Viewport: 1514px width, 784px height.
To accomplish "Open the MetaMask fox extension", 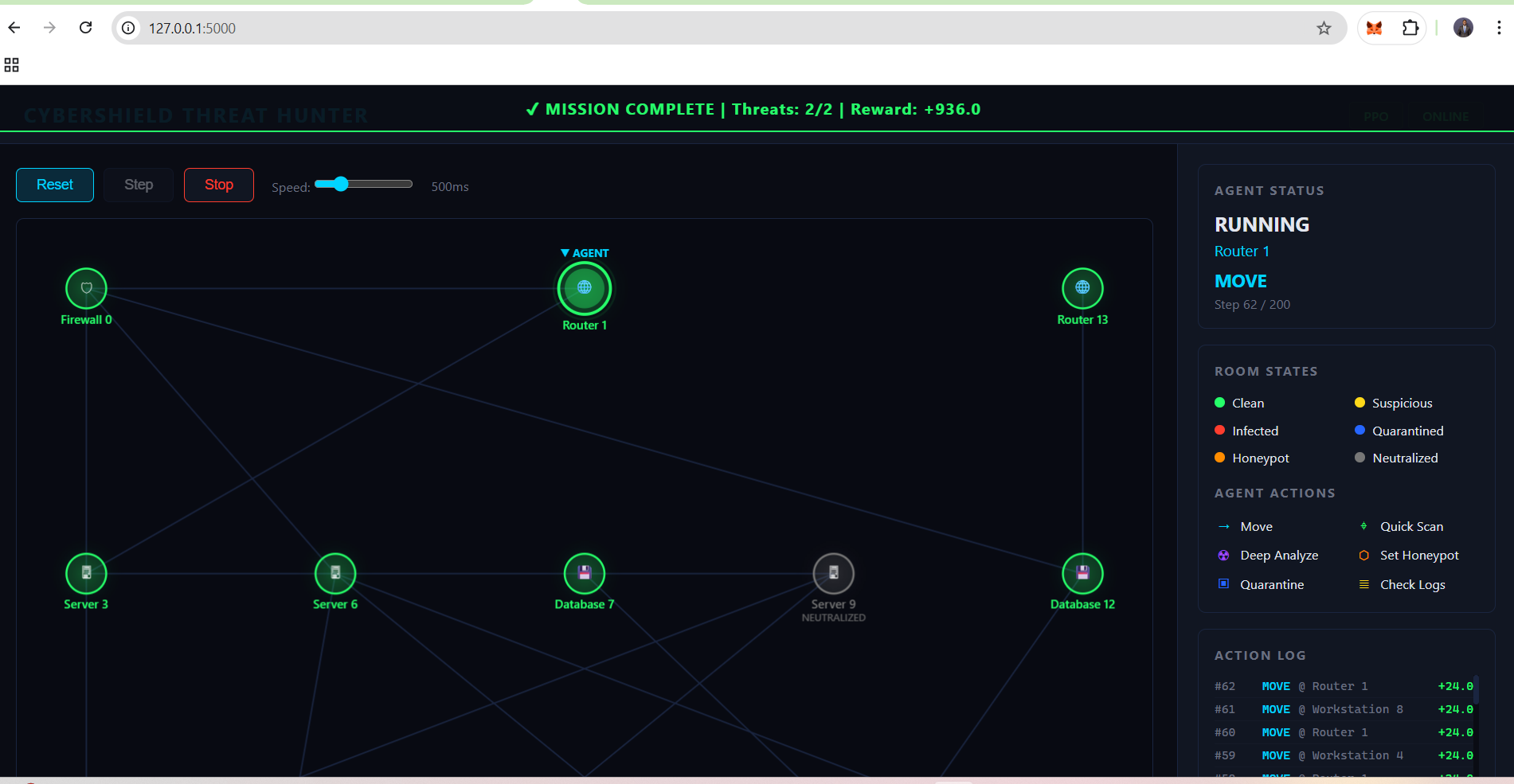I will pyautogui.click(x=1374, y=29).
